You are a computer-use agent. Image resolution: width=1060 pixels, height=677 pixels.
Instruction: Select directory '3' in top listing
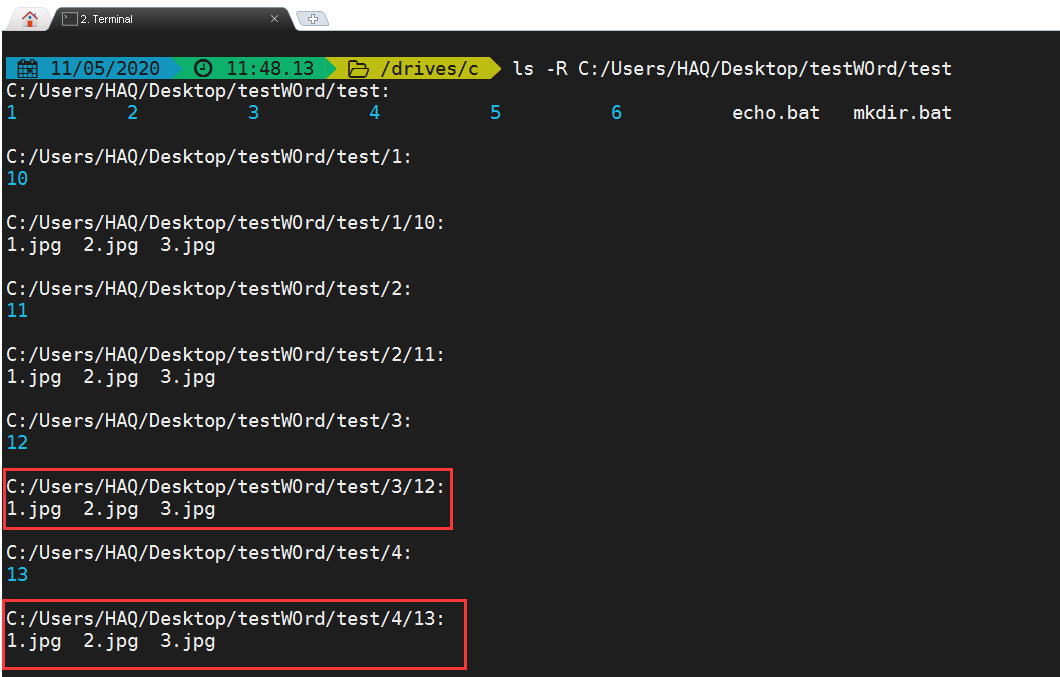pyautogui.click(x=254, y=112)
